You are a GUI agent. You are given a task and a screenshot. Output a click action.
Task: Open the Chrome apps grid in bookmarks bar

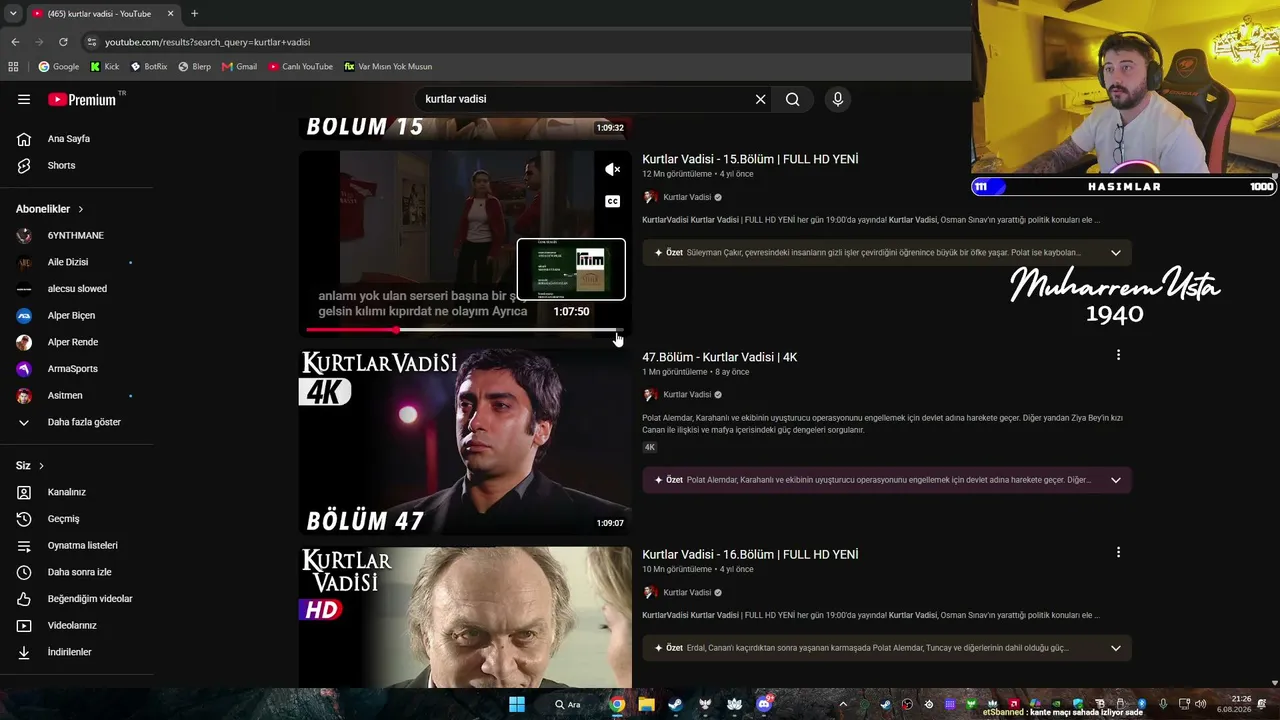(13, 67)
